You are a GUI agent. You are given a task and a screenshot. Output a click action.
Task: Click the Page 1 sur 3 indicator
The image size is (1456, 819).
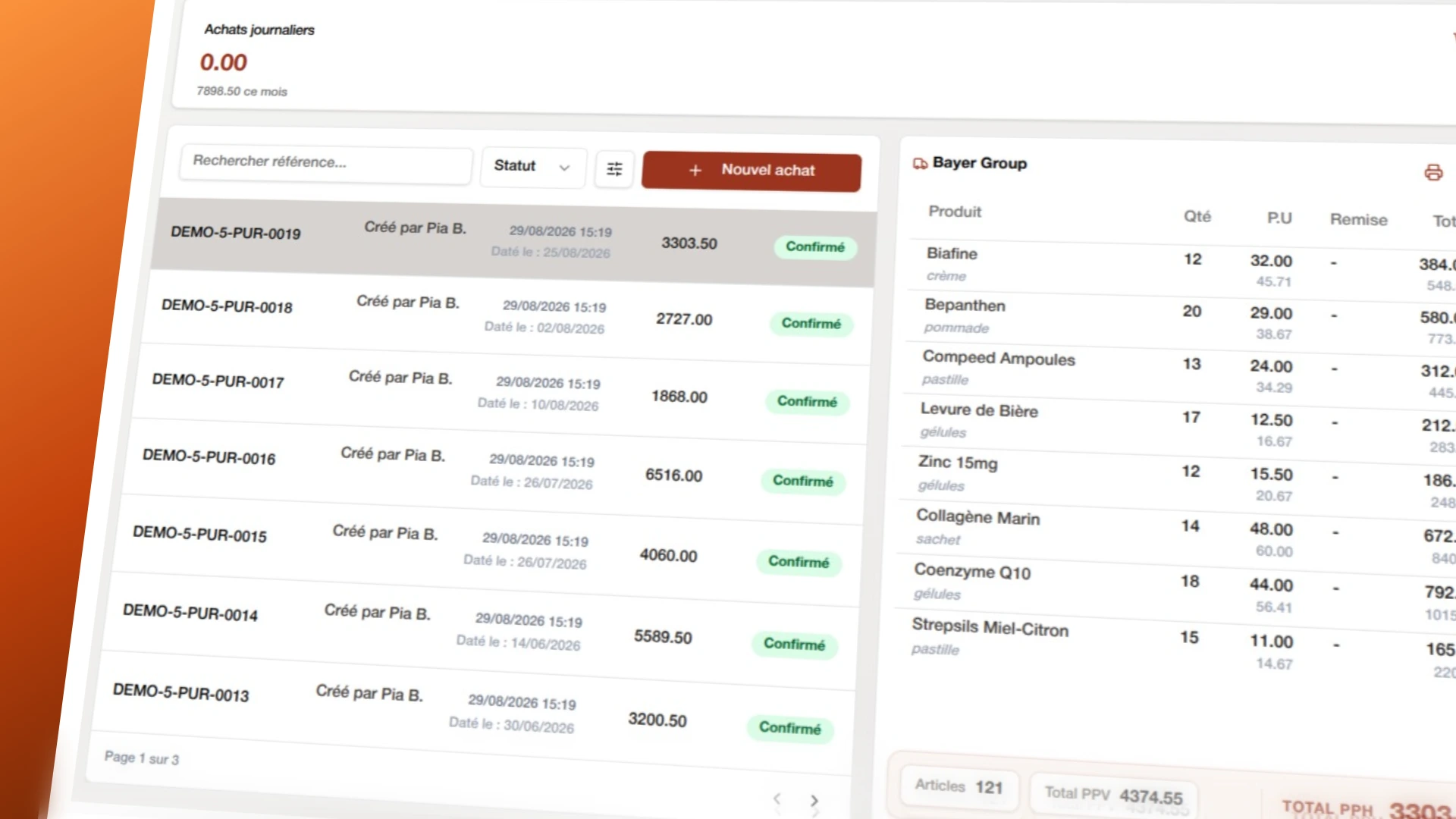pyautogui.click(x=142, y=758)
